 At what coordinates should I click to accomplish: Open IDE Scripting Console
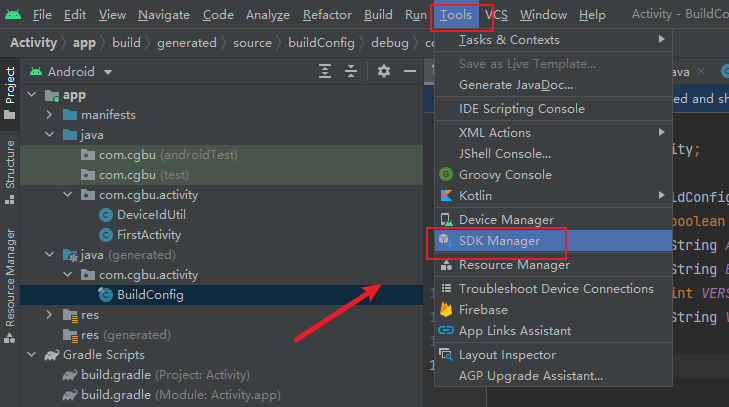(x=553, y=109)
